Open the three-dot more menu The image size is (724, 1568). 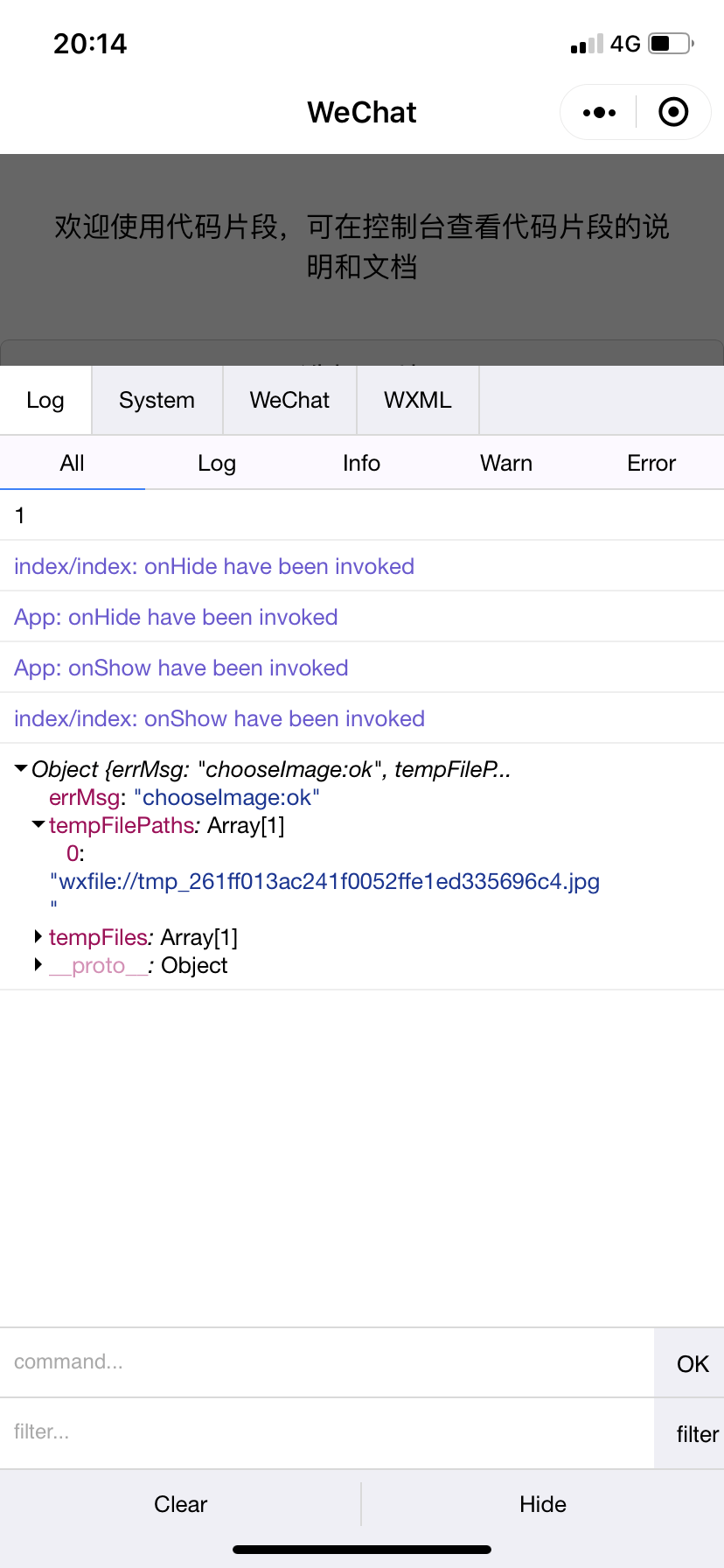[599, 112]
